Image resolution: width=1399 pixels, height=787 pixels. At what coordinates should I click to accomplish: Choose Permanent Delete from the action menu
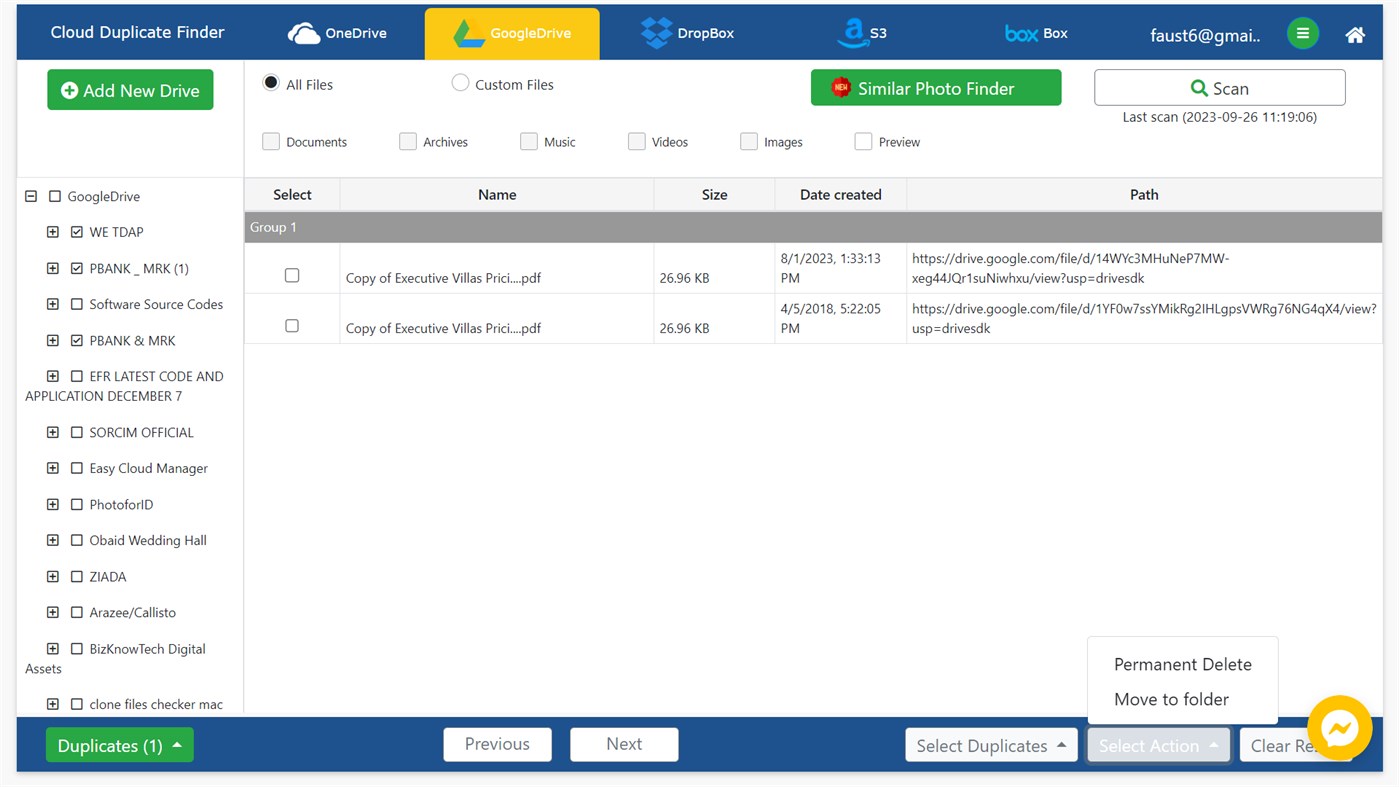(x=1183, y=663)
